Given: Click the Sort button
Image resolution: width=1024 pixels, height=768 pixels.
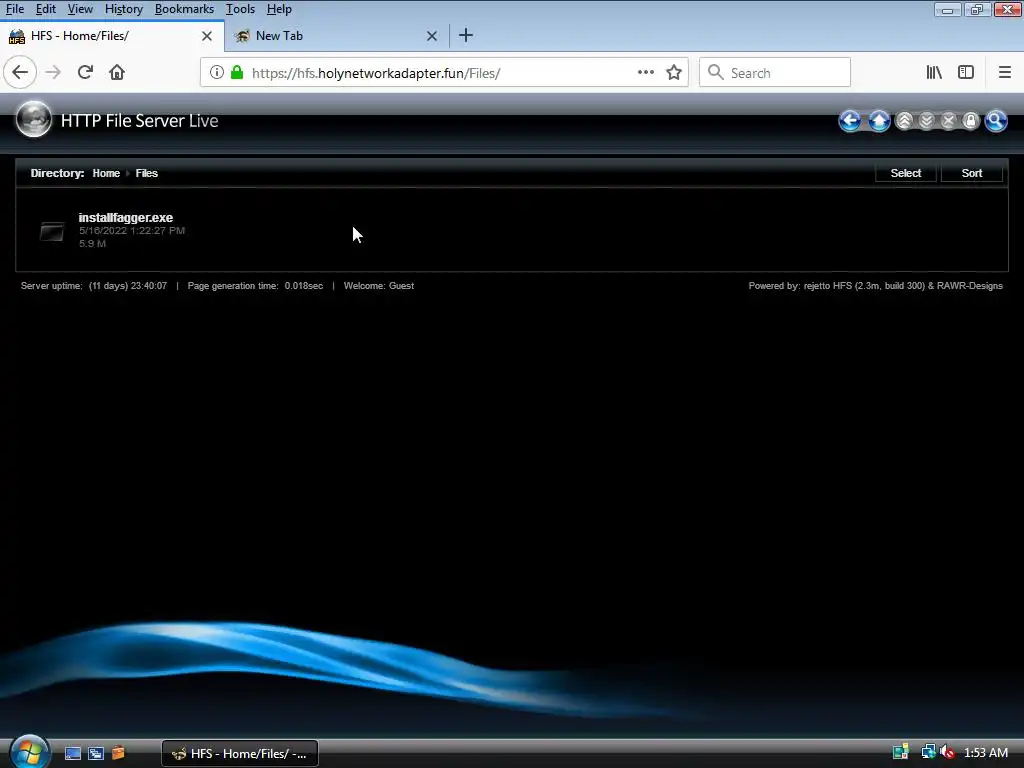Looking at the screenshot, I should (972, 173).
